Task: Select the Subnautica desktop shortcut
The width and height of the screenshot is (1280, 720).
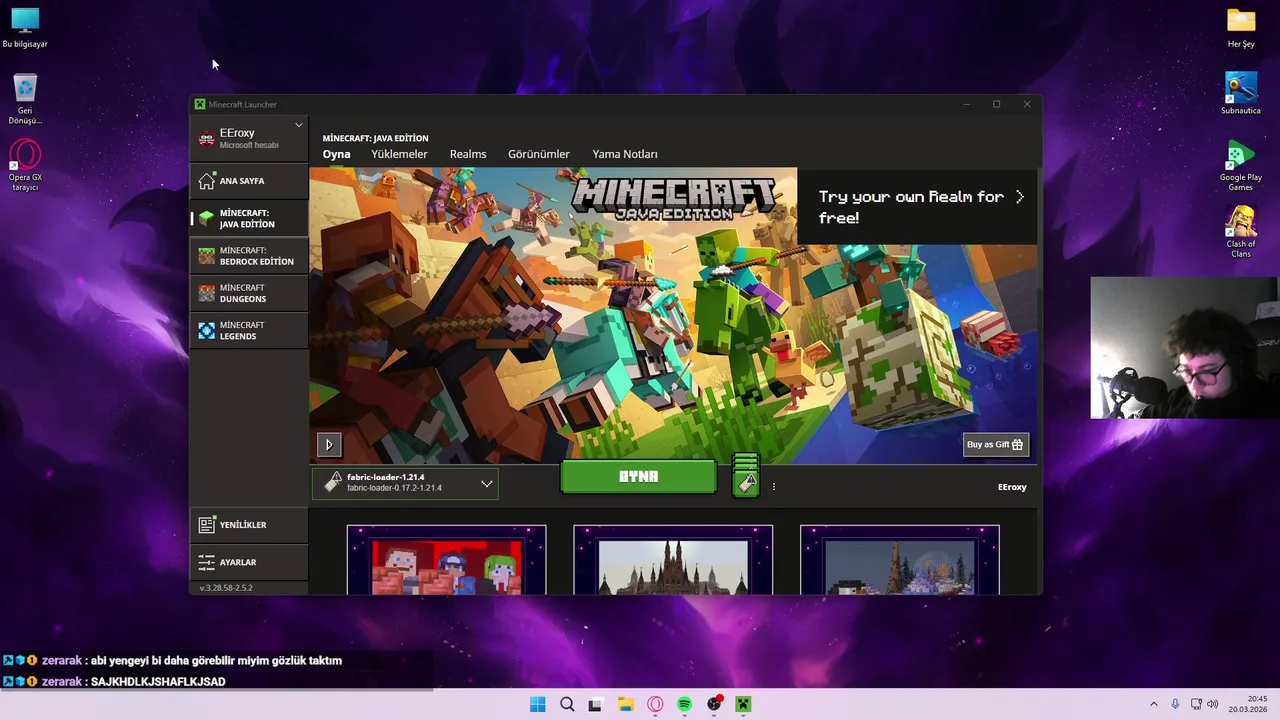Action: click(x=1241, y=94)
